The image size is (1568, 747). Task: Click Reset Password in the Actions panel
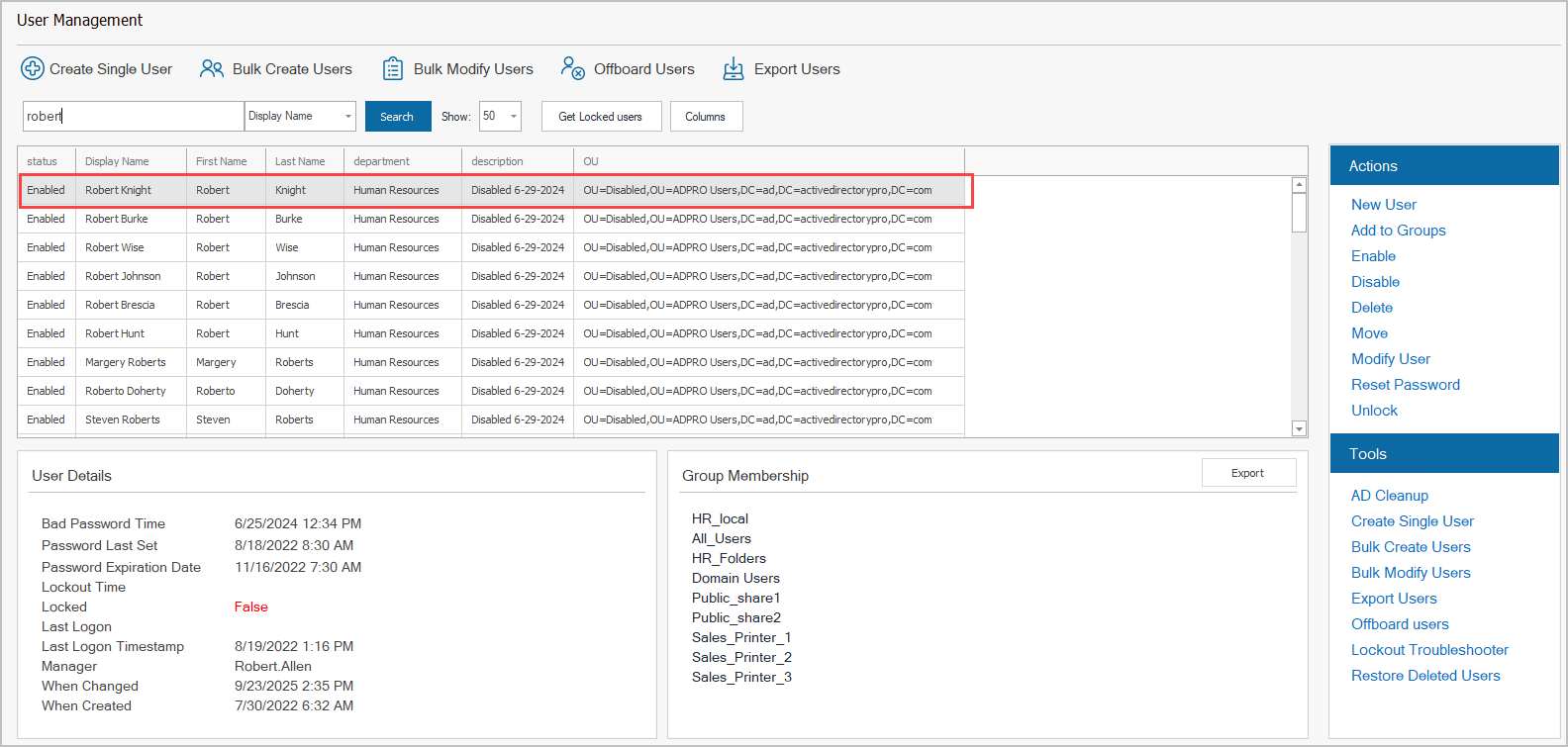click(x=1405, y=385)
